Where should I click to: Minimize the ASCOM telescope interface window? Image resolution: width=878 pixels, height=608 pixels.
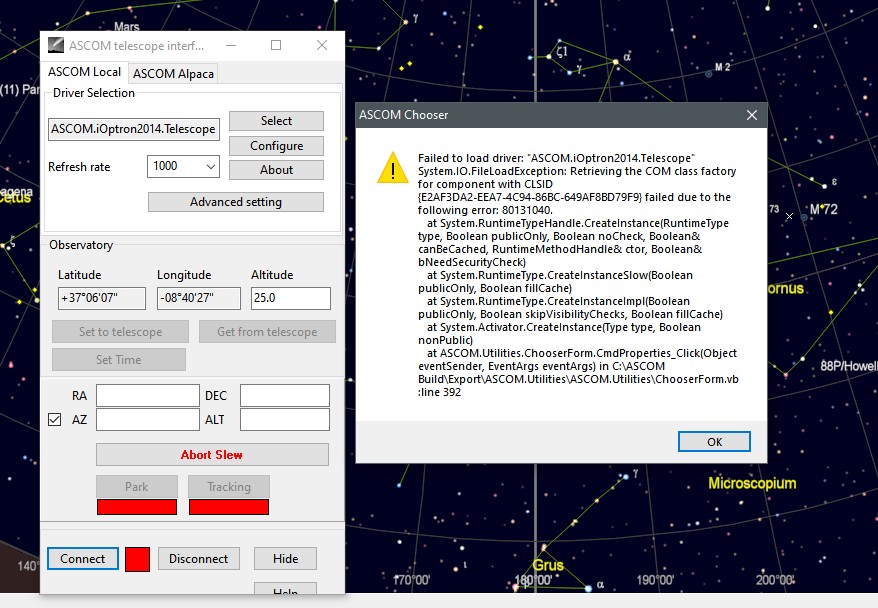[231, 45]
